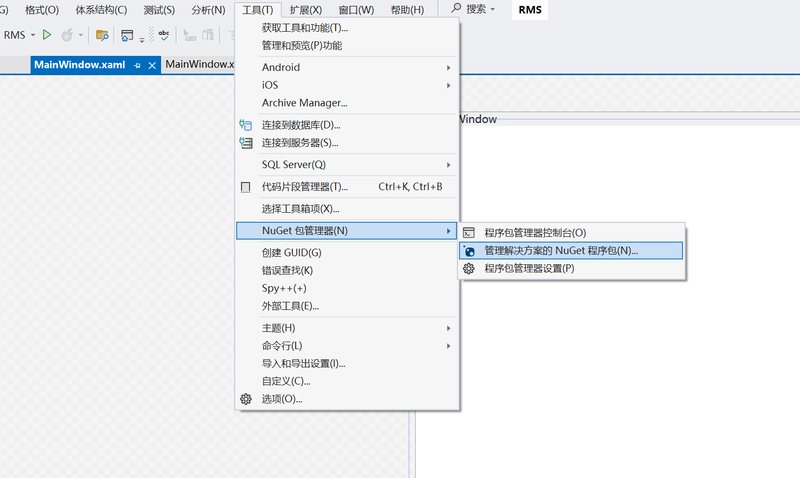
Task: Open the RMS startup project dropdown
Action: pos(33,35)
